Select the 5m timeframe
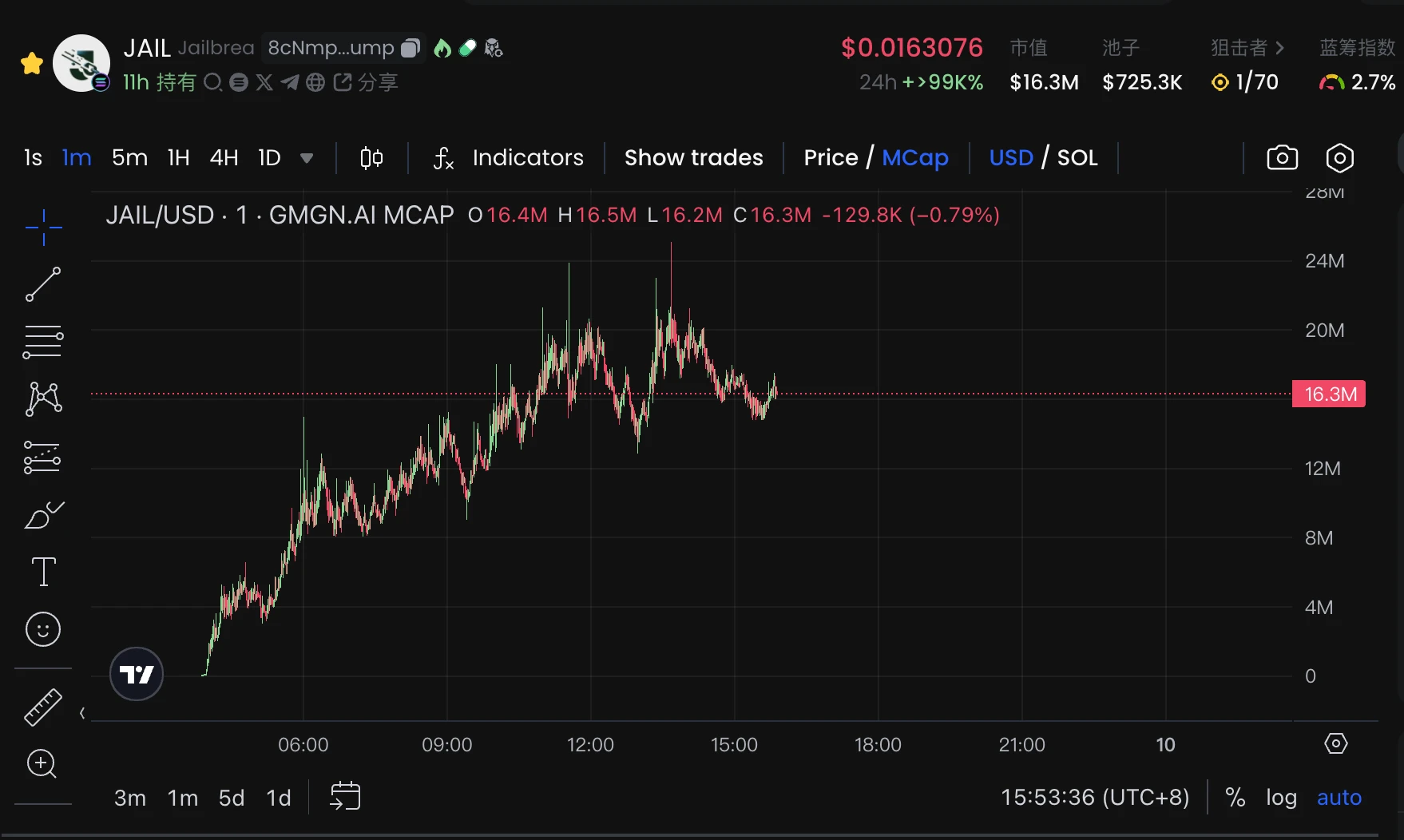 [129, 158]
